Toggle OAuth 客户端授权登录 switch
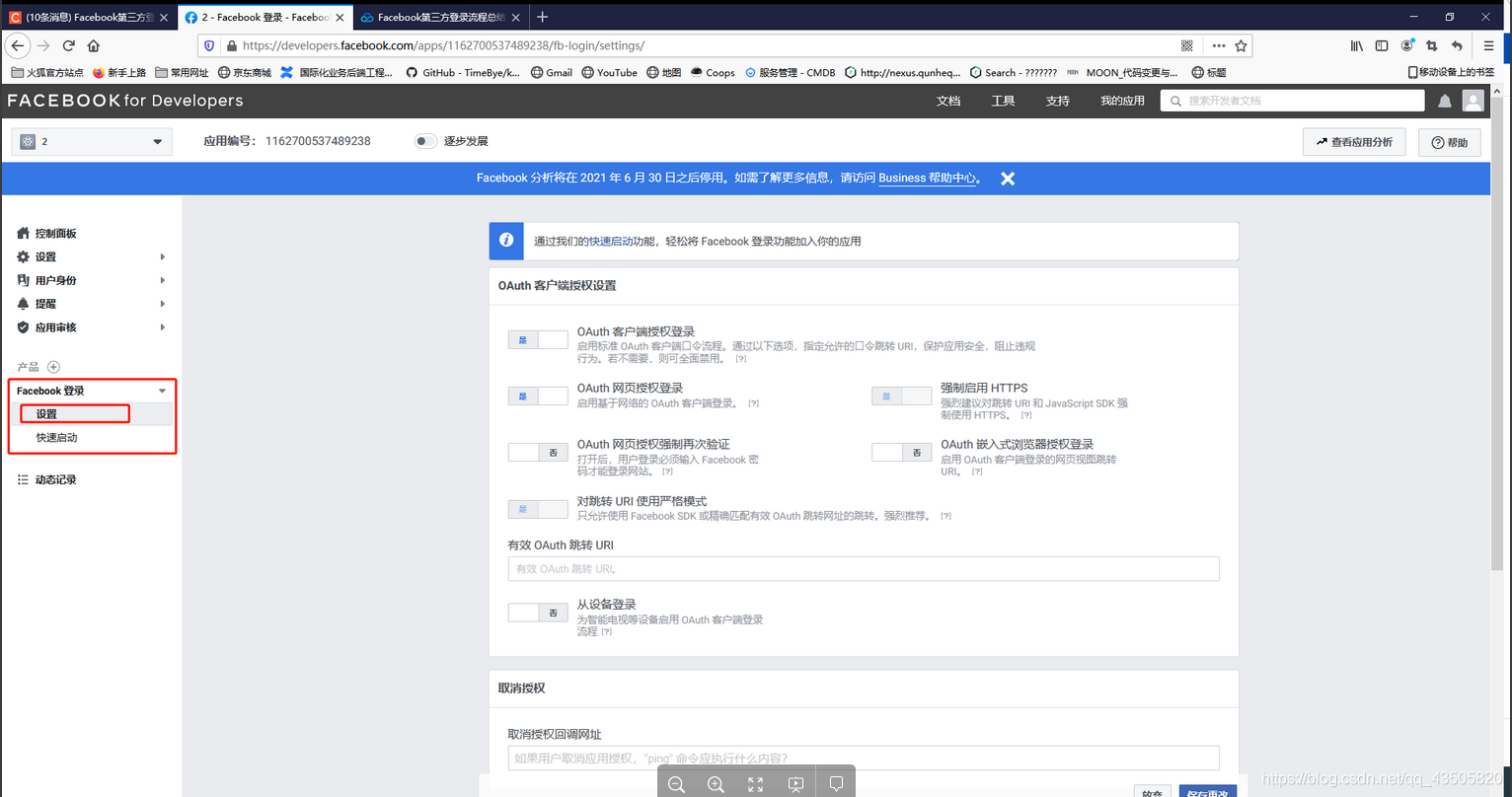 tap(538, 339)
